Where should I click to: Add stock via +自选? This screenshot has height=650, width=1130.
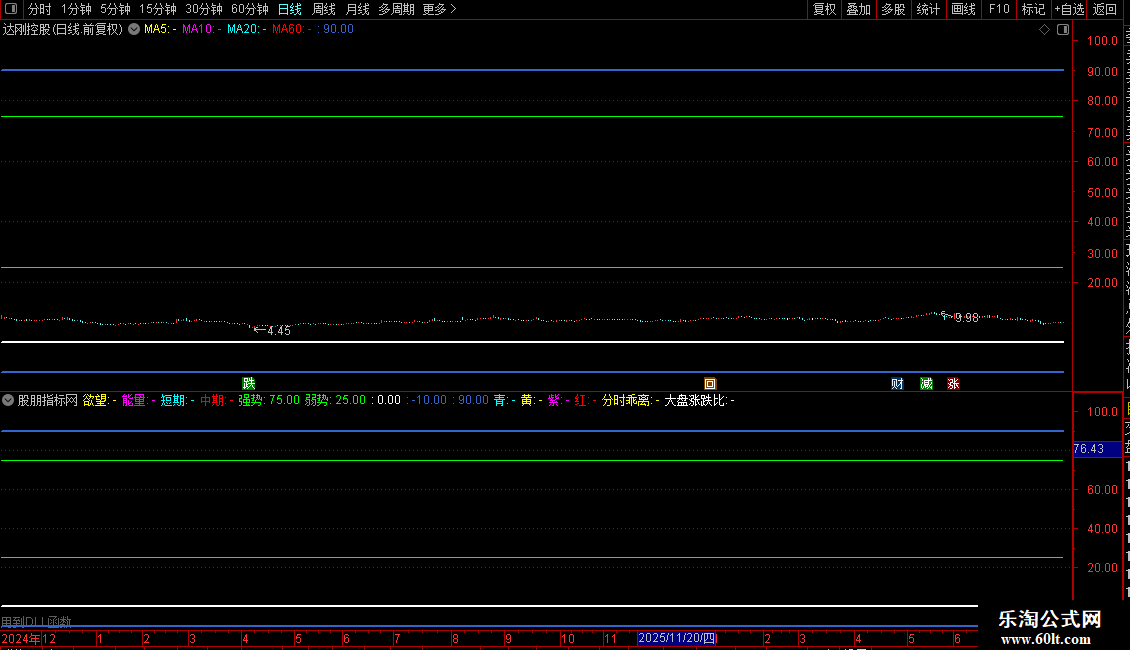click(x=1069, y=9)
